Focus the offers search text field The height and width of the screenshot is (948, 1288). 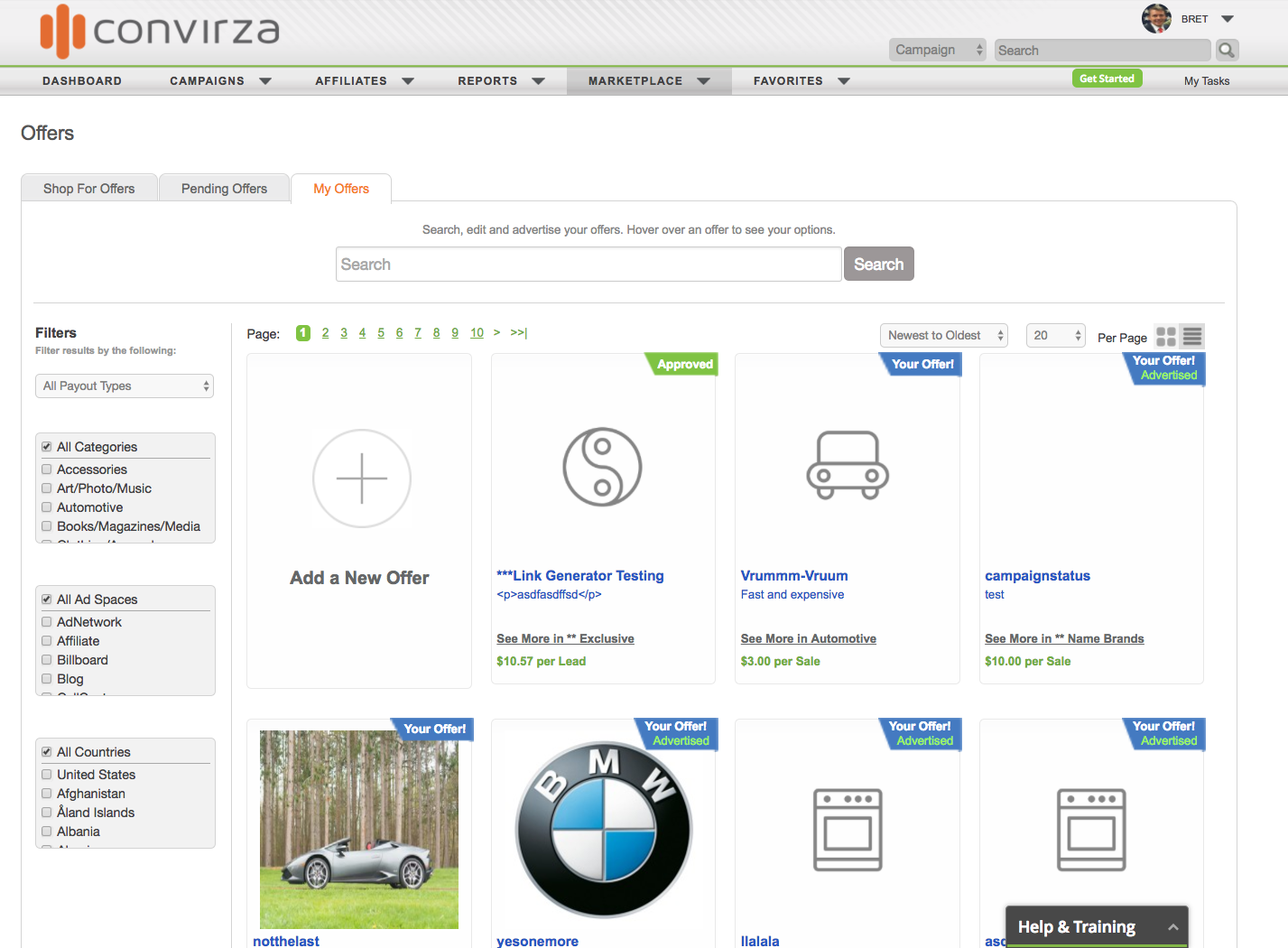click(588, 265)
